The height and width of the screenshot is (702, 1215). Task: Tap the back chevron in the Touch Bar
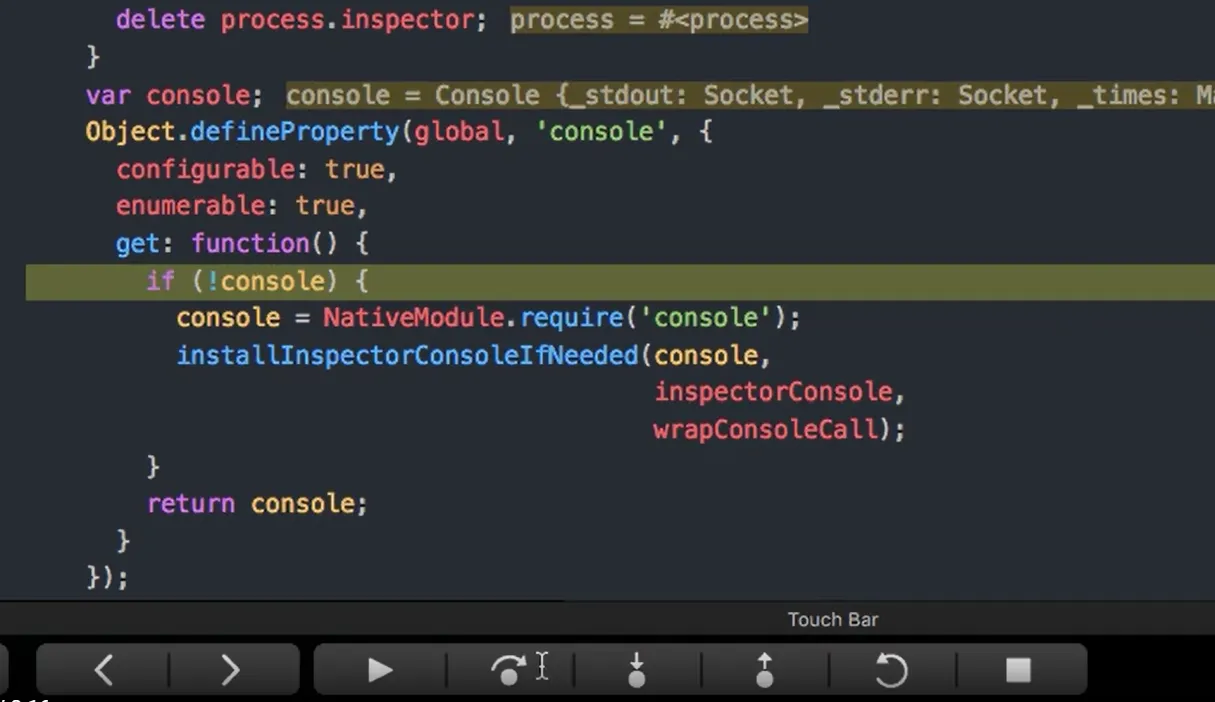point(103,669)
